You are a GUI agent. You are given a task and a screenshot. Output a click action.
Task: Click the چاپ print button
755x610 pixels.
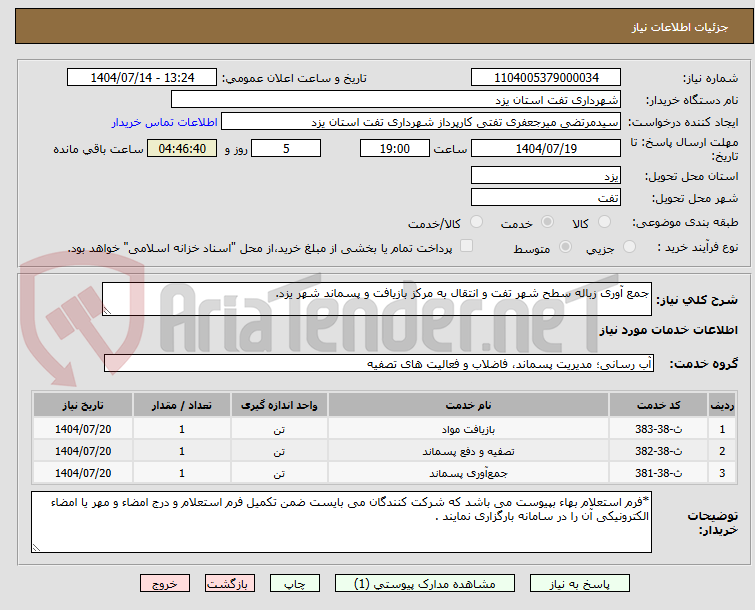[x=295, y=584]
